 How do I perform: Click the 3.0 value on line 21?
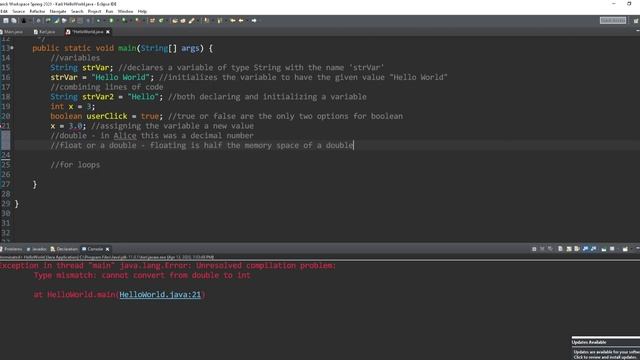[75, 126]
